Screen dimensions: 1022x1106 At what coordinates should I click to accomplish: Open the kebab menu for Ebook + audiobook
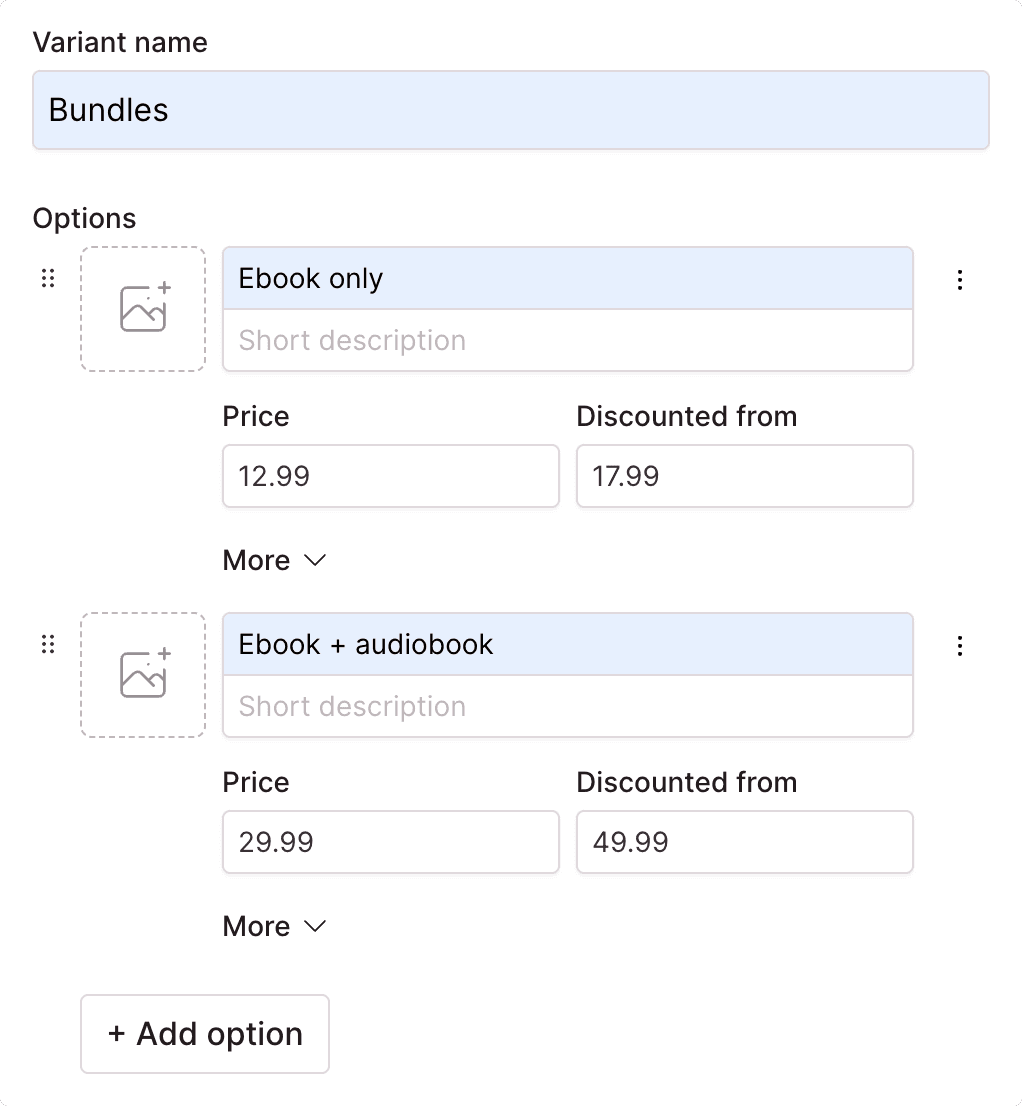click(x=960, y=646)
